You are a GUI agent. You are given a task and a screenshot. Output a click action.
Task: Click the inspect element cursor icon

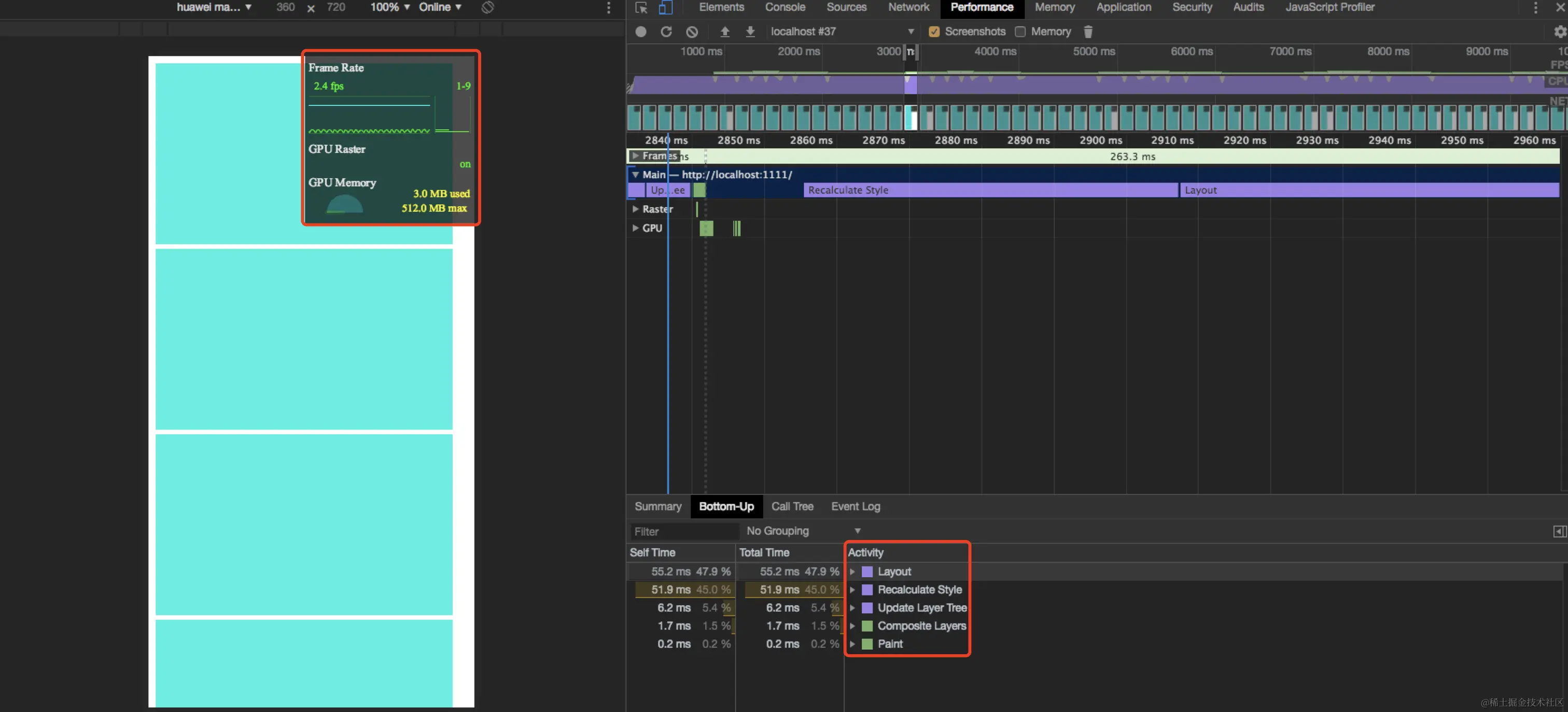pos(641,7)
